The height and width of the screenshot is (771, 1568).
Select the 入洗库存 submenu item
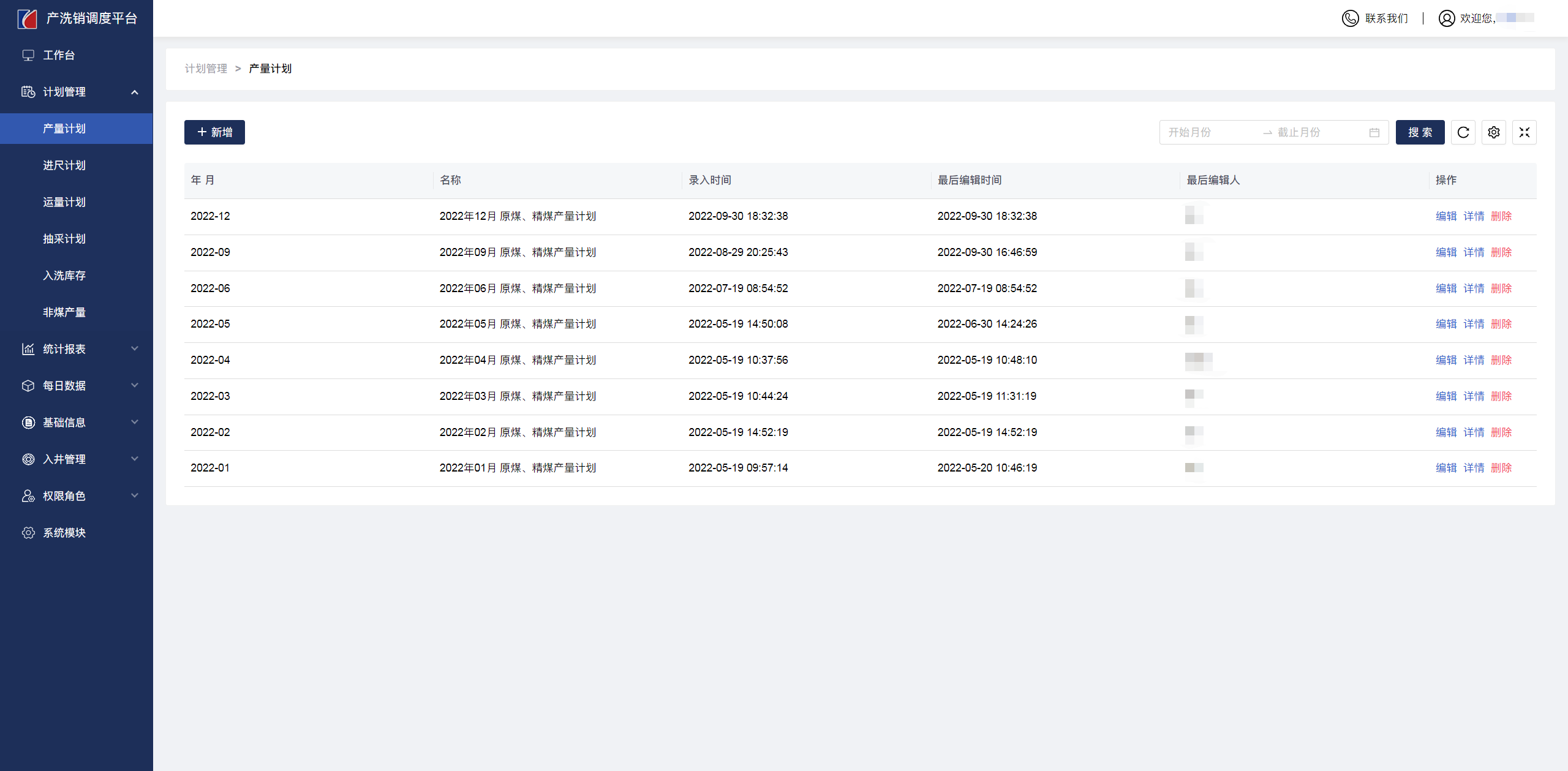click(64, 276)
